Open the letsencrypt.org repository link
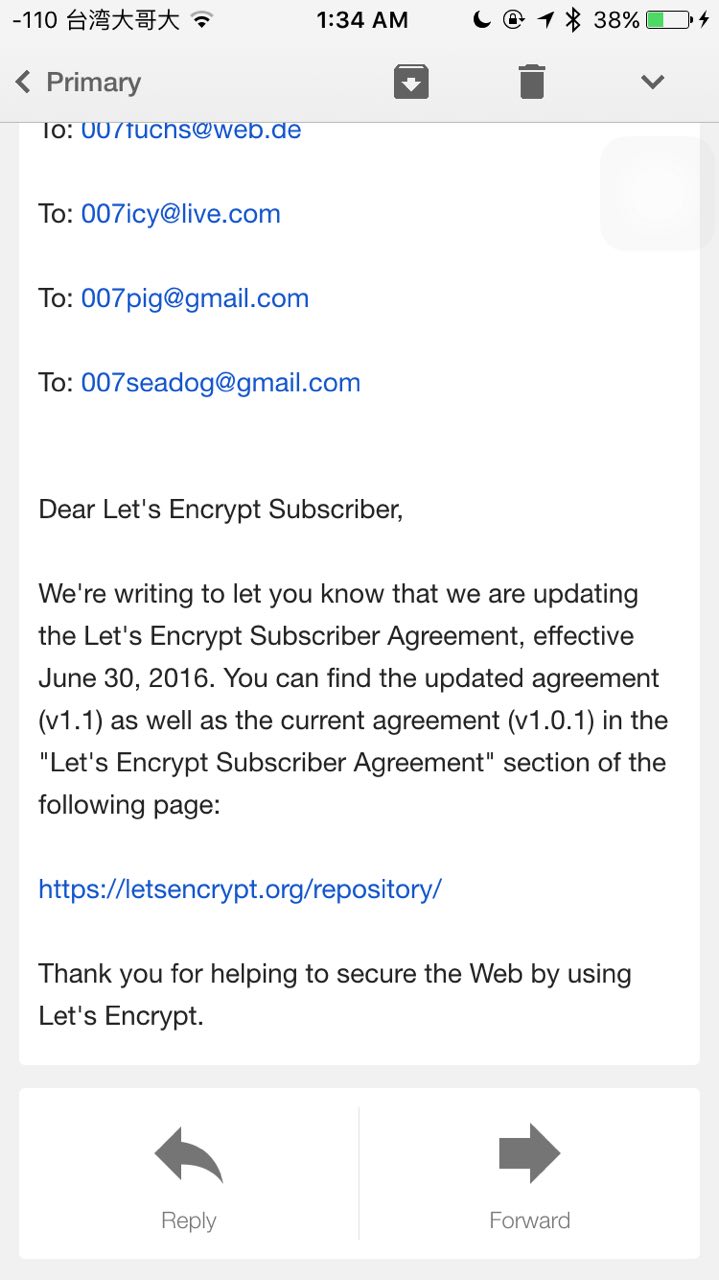719x1280 pixels. pyautogui.click(x=240, y=889)
